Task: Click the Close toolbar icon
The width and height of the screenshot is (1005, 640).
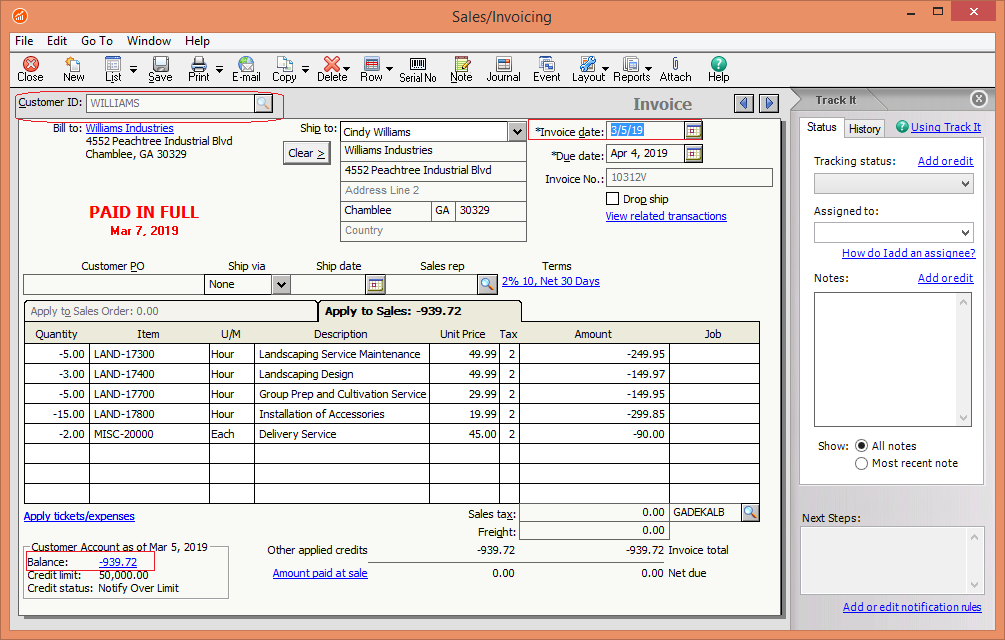Action: (x=30, y=69)
